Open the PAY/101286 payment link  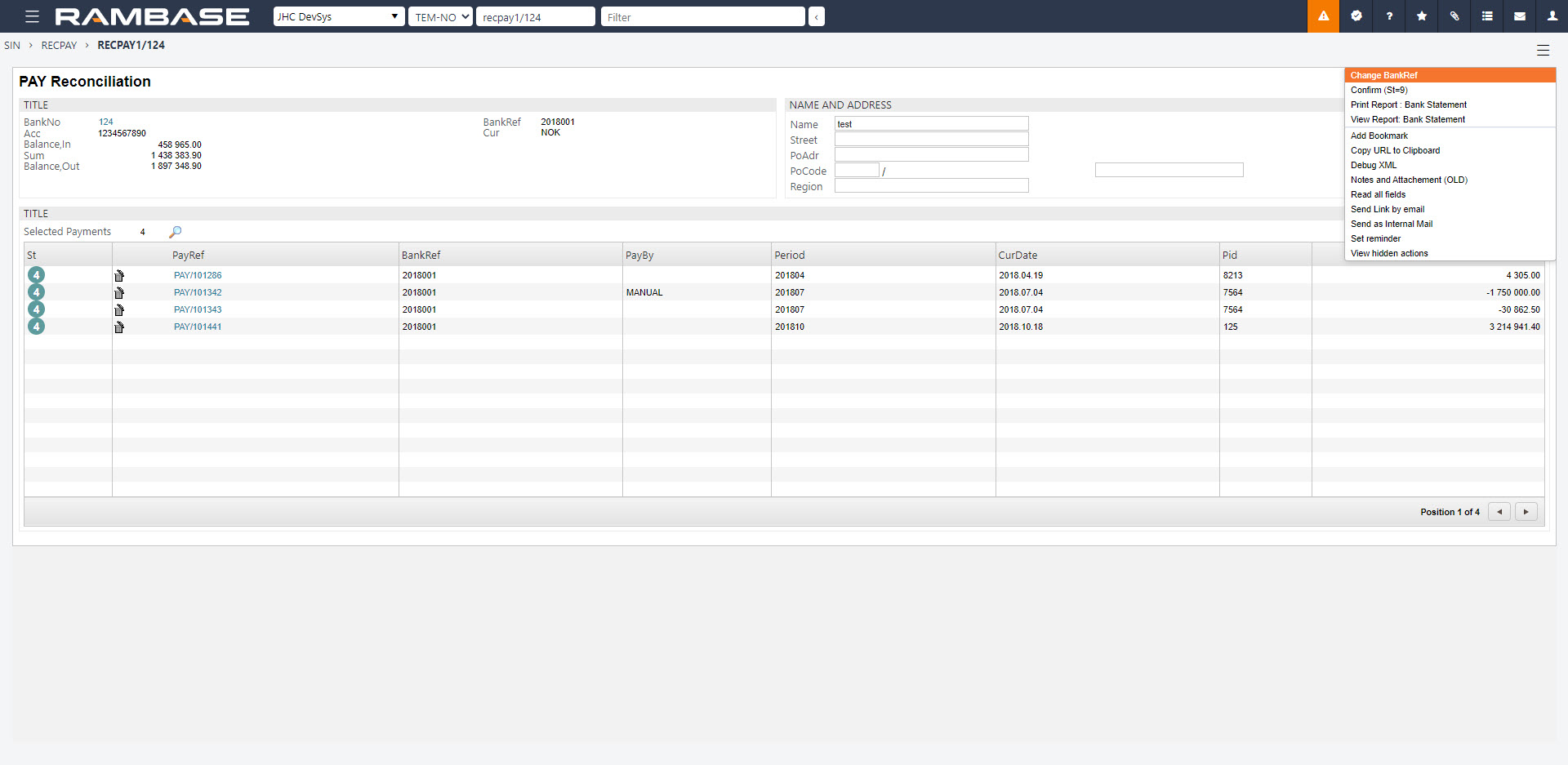pyautogui.click(x=198, y=276)
